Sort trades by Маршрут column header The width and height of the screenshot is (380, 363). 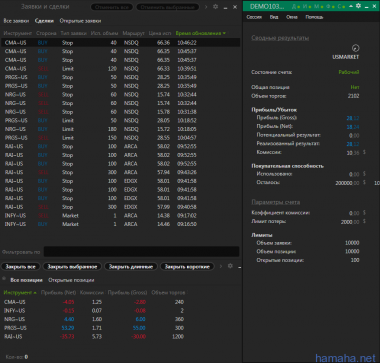point(133,33)
